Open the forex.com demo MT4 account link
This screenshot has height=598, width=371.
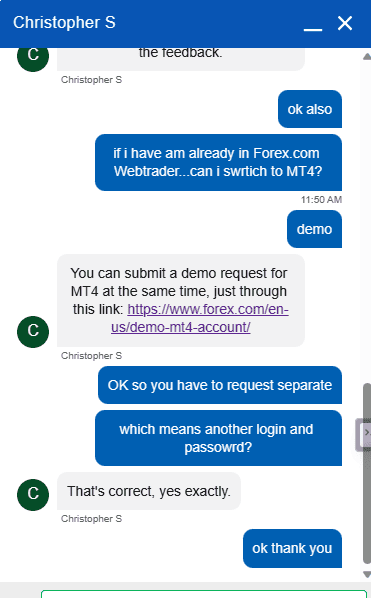click(x=200, y=318)
